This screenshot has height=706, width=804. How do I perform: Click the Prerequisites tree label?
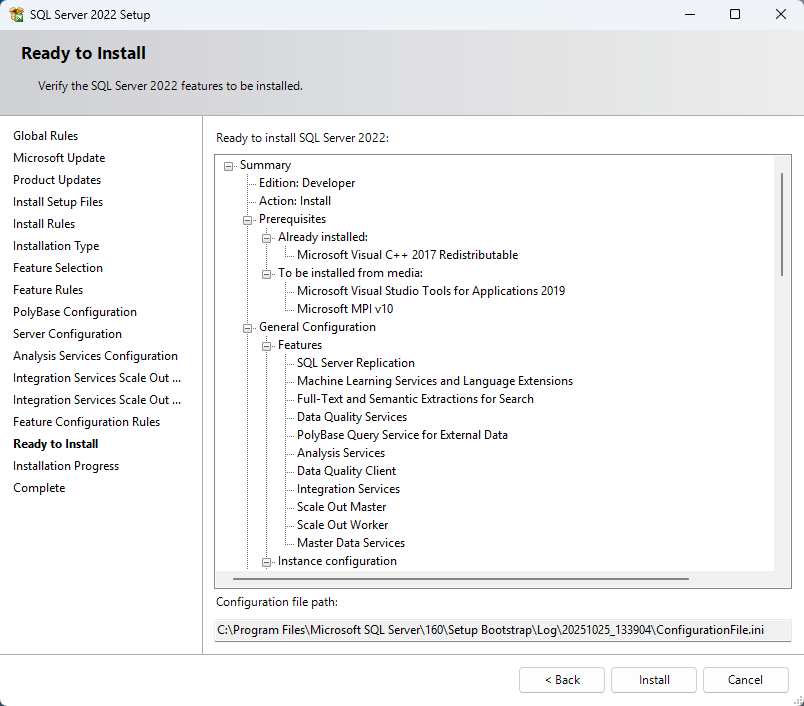point(292,219)
